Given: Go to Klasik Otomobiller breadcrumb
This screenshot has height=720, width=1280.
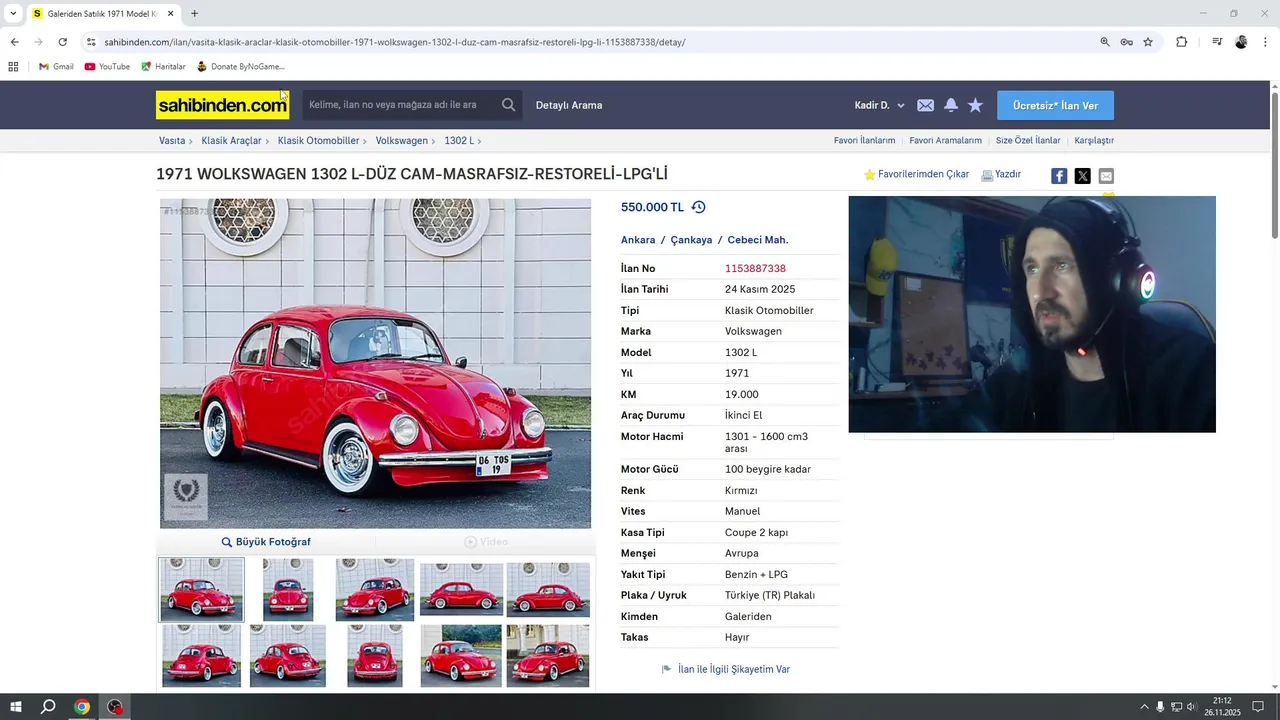Looking at the screenshot, I should click(x=318, y=141).
